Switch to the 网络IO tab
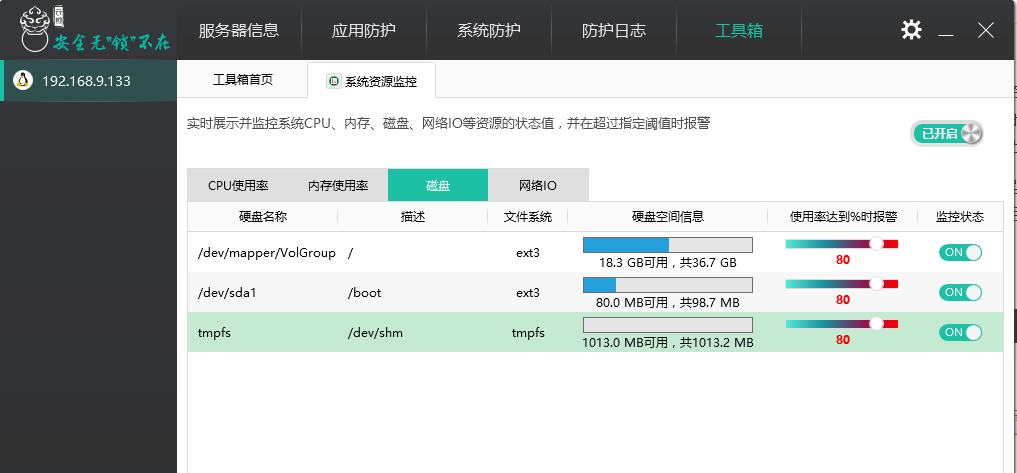The width and height of the screenshot is (1017, 473). tap(538, 186)
